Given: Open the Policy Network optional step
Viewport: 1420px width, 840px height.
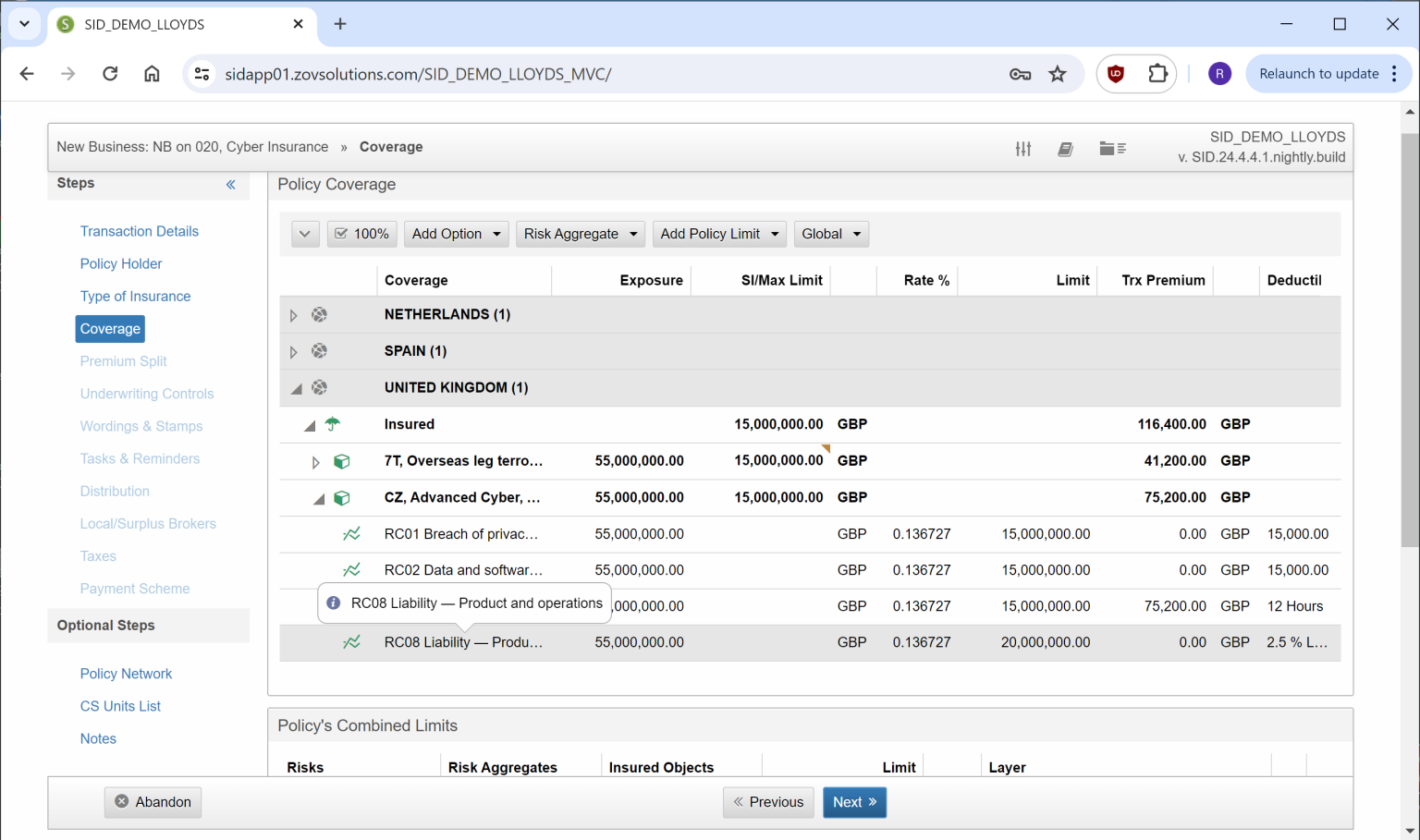Looking at the screenshot, I should coord(126,674).
